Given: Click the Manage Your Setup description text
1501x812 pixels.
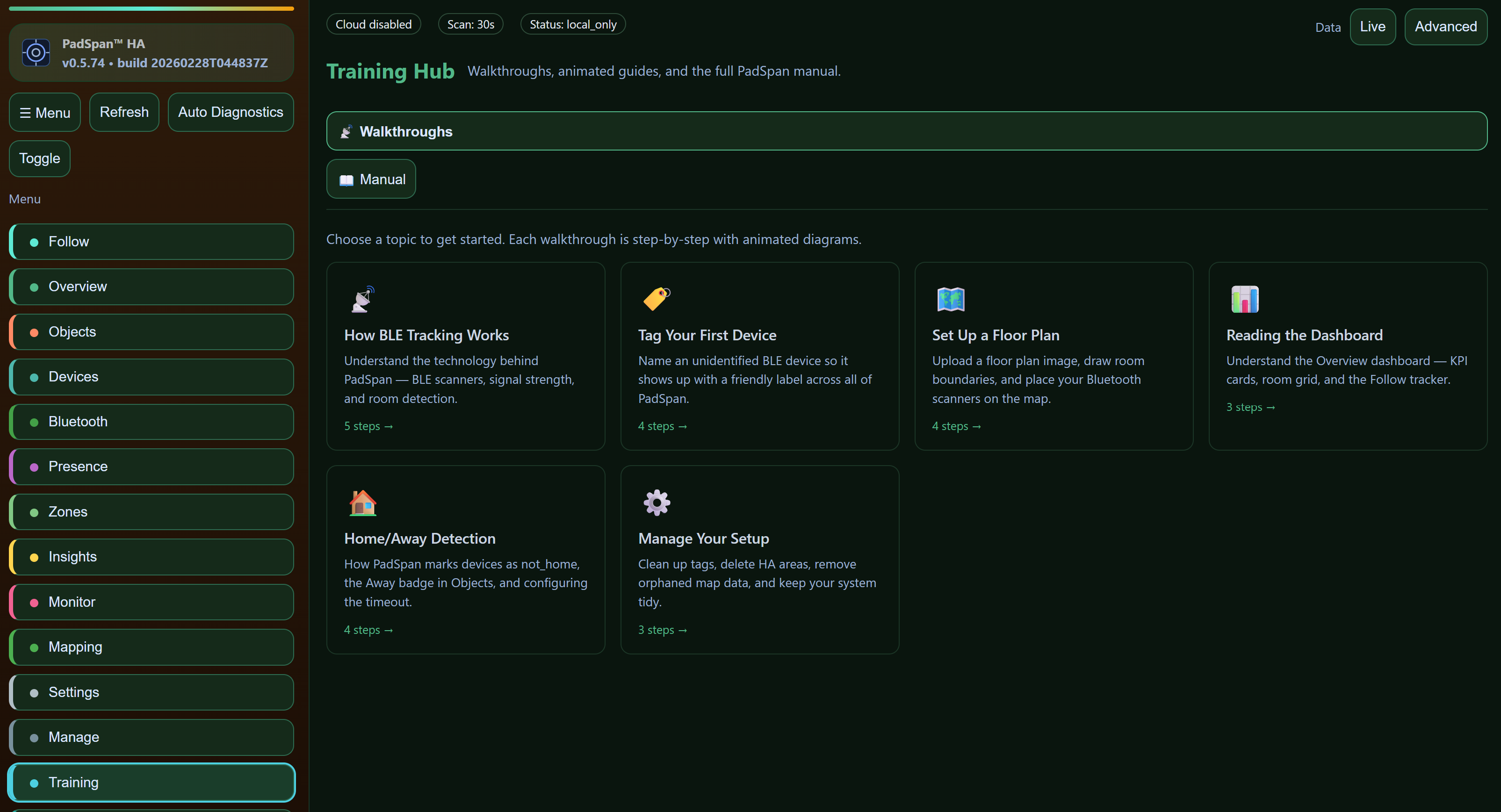Looking at the screenshot, I should click(757, 583).
